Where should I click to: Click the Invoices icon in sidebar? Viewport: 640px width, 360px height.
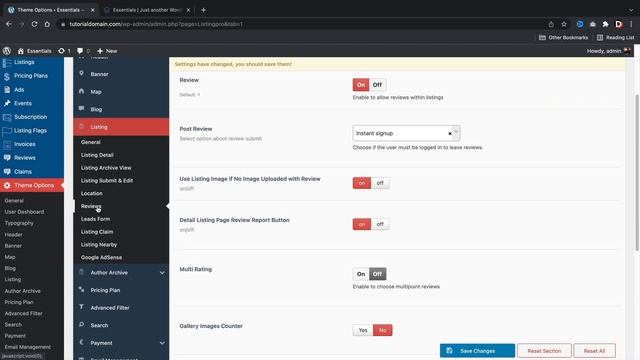7,144
